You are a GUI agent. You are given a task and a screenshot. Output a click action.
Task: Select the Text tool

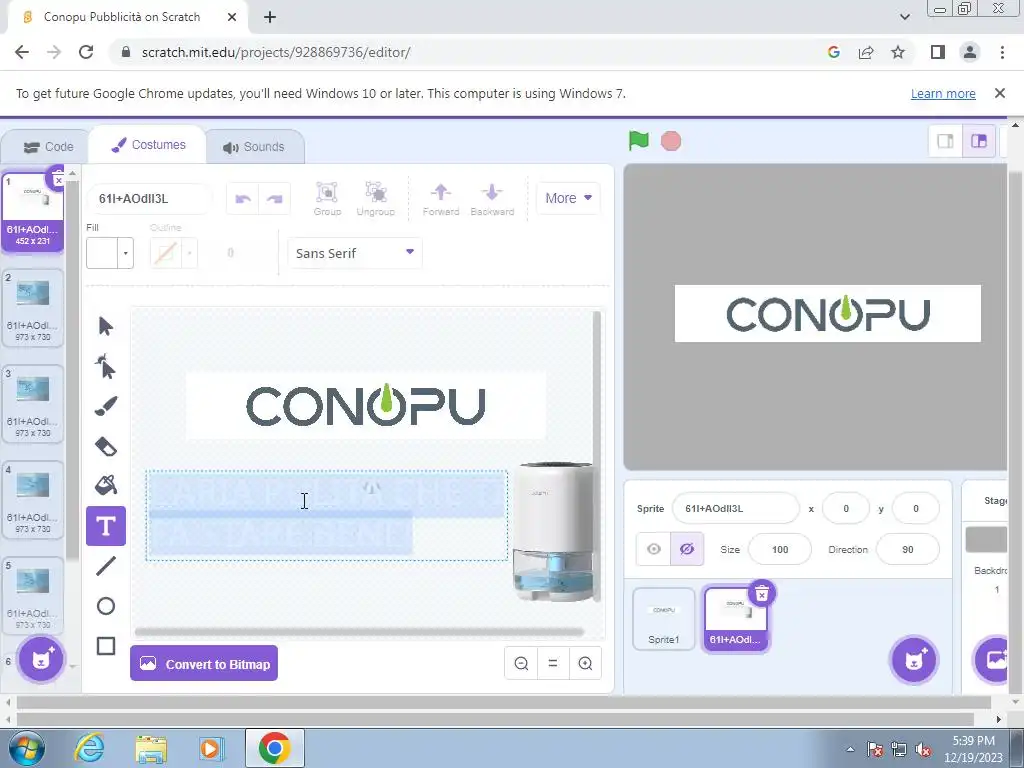106,526
